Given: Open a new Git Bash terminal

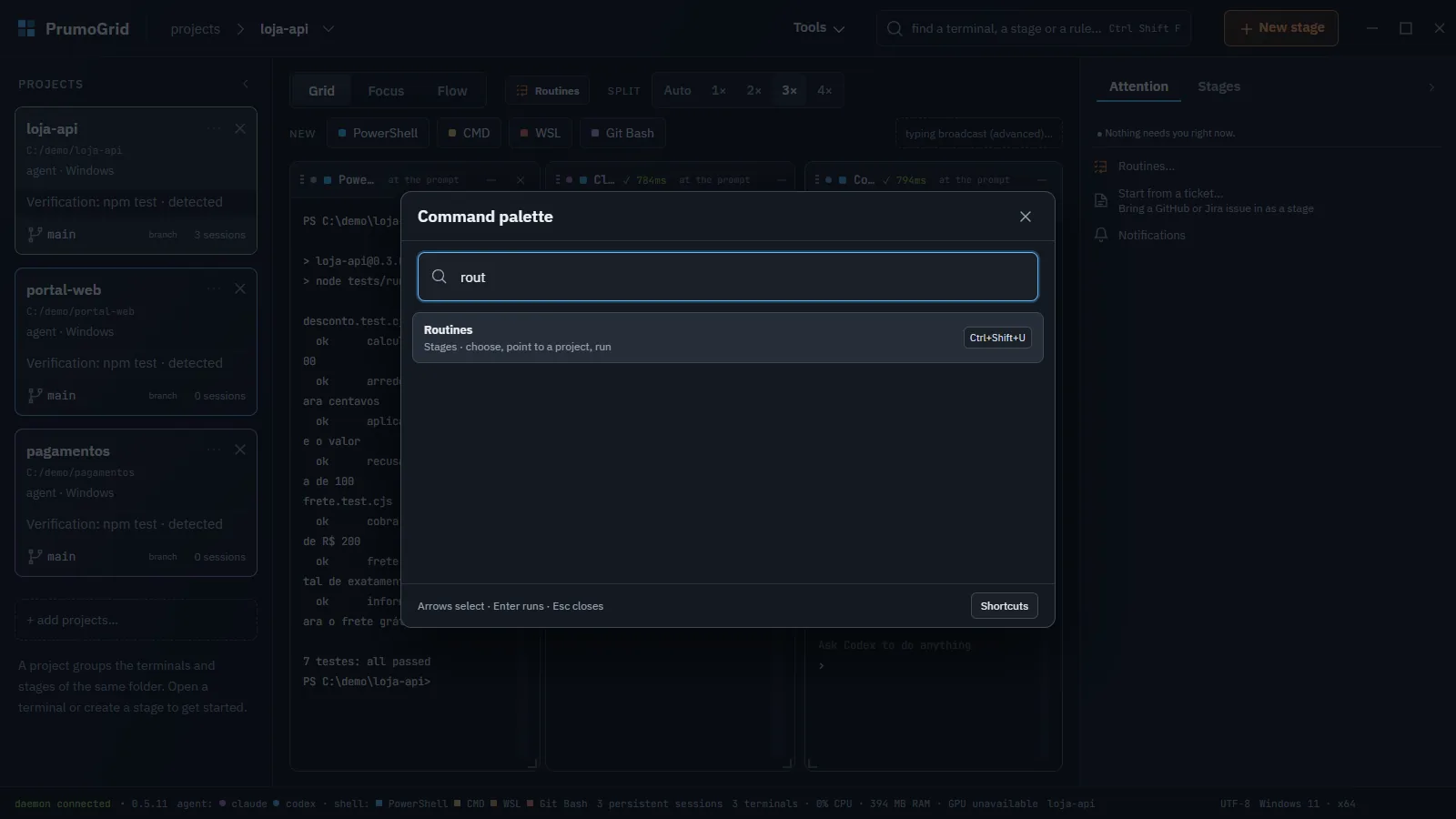Looking at the screenshot, I should pos(622,133).
